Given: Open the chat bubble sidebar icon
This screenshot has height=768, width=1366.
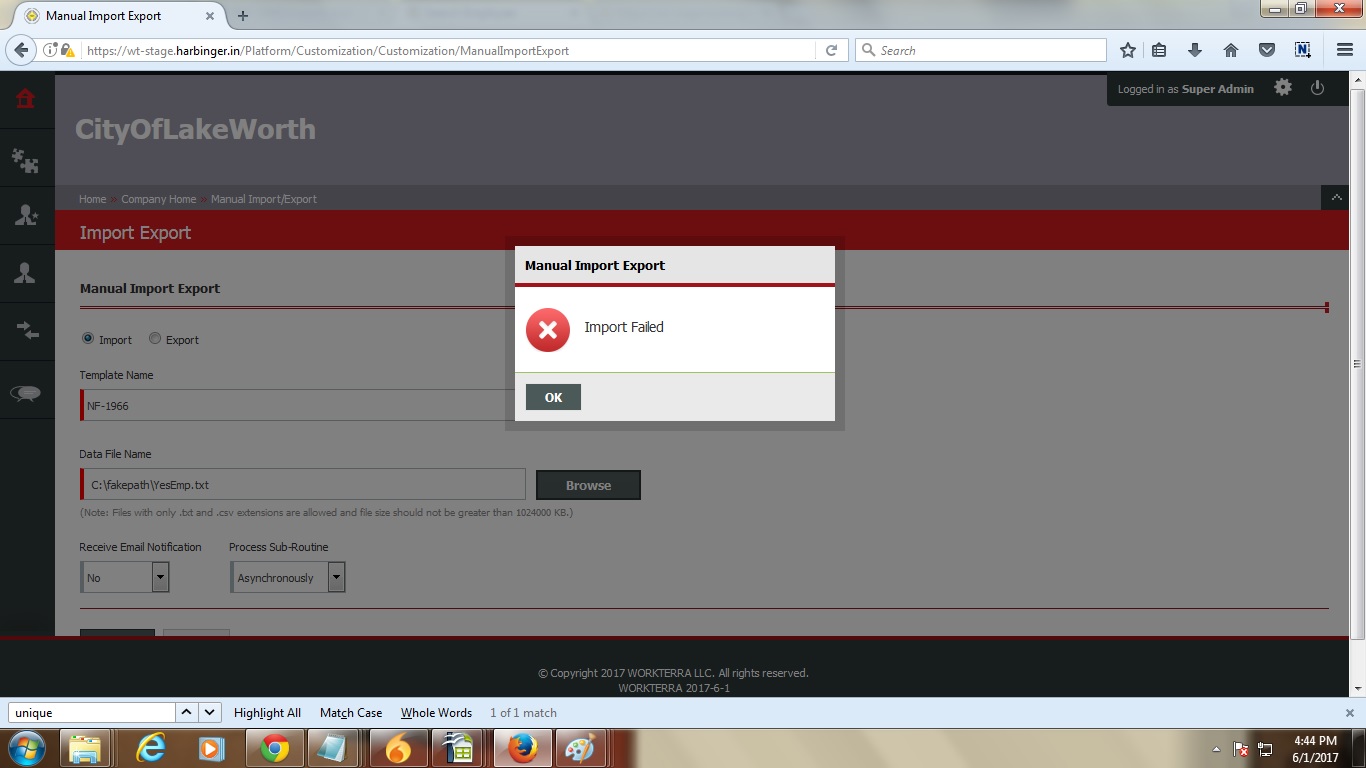Looking at the screenshot, I should click(x=26, y=393).
